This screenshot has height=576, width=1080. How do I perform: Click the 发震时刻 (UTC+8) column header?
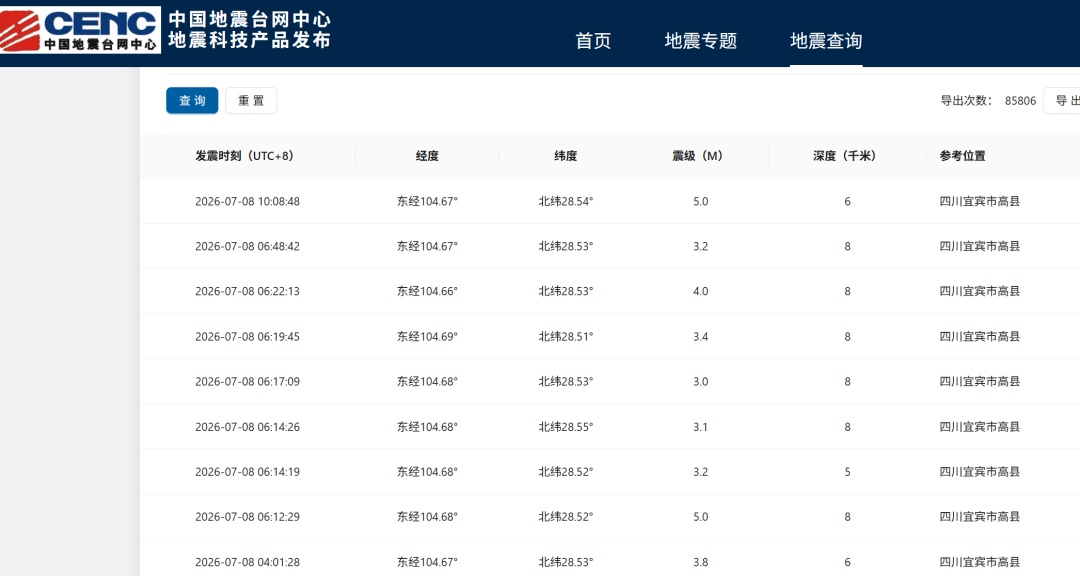[x=245, y=156]
